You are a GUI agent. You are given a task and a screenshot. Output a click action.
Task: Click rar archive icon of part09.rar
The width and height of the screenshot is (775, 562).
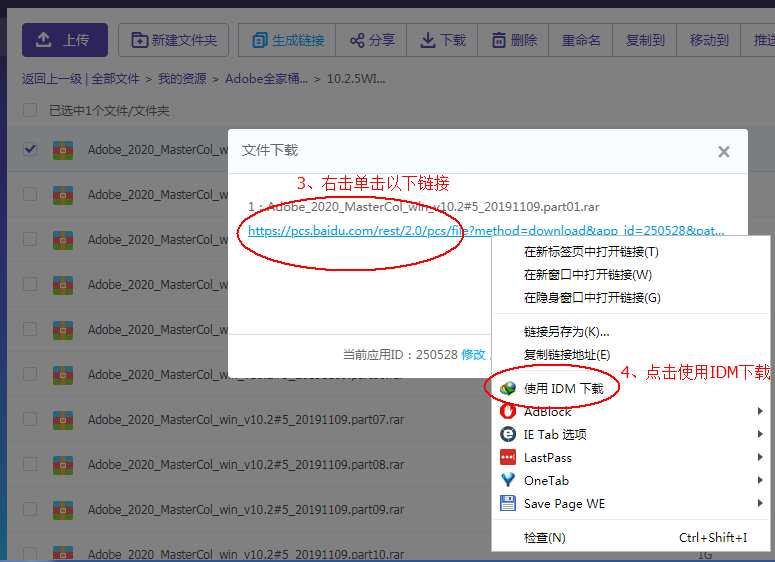tap(63, 510)
